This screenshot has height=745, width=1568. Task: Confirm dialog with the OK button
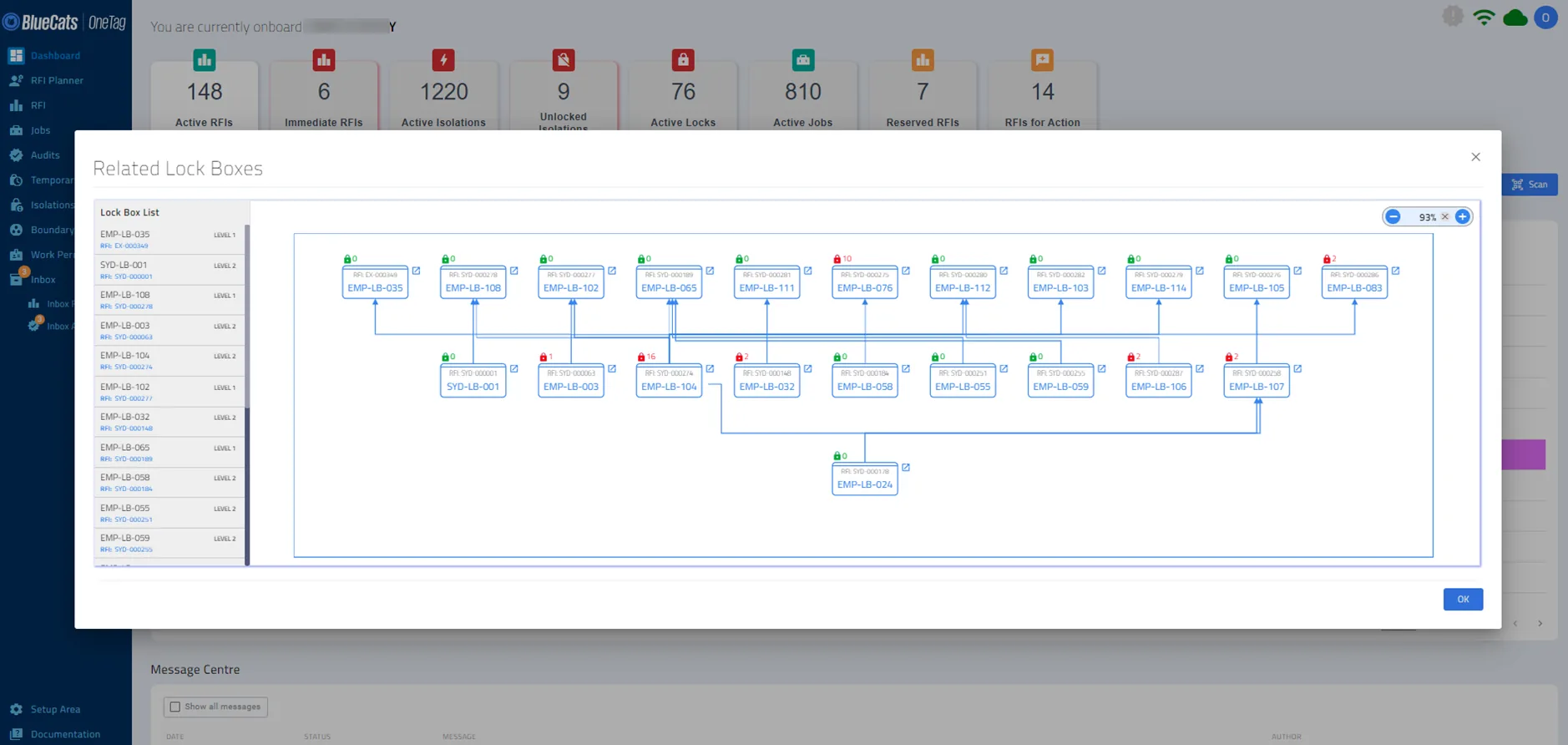1463,599
